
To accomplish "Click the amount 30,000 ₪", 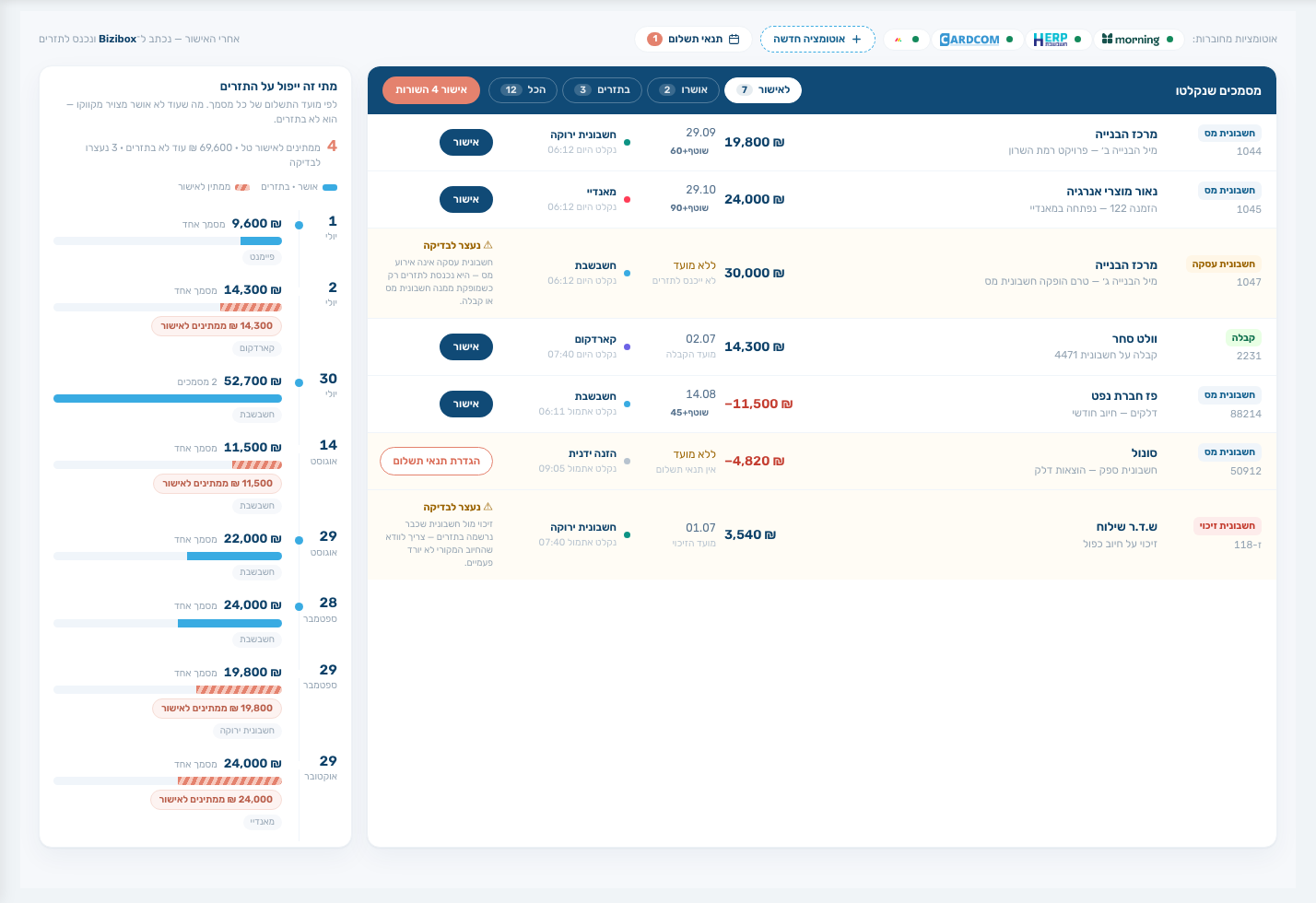I will (755, 274).
